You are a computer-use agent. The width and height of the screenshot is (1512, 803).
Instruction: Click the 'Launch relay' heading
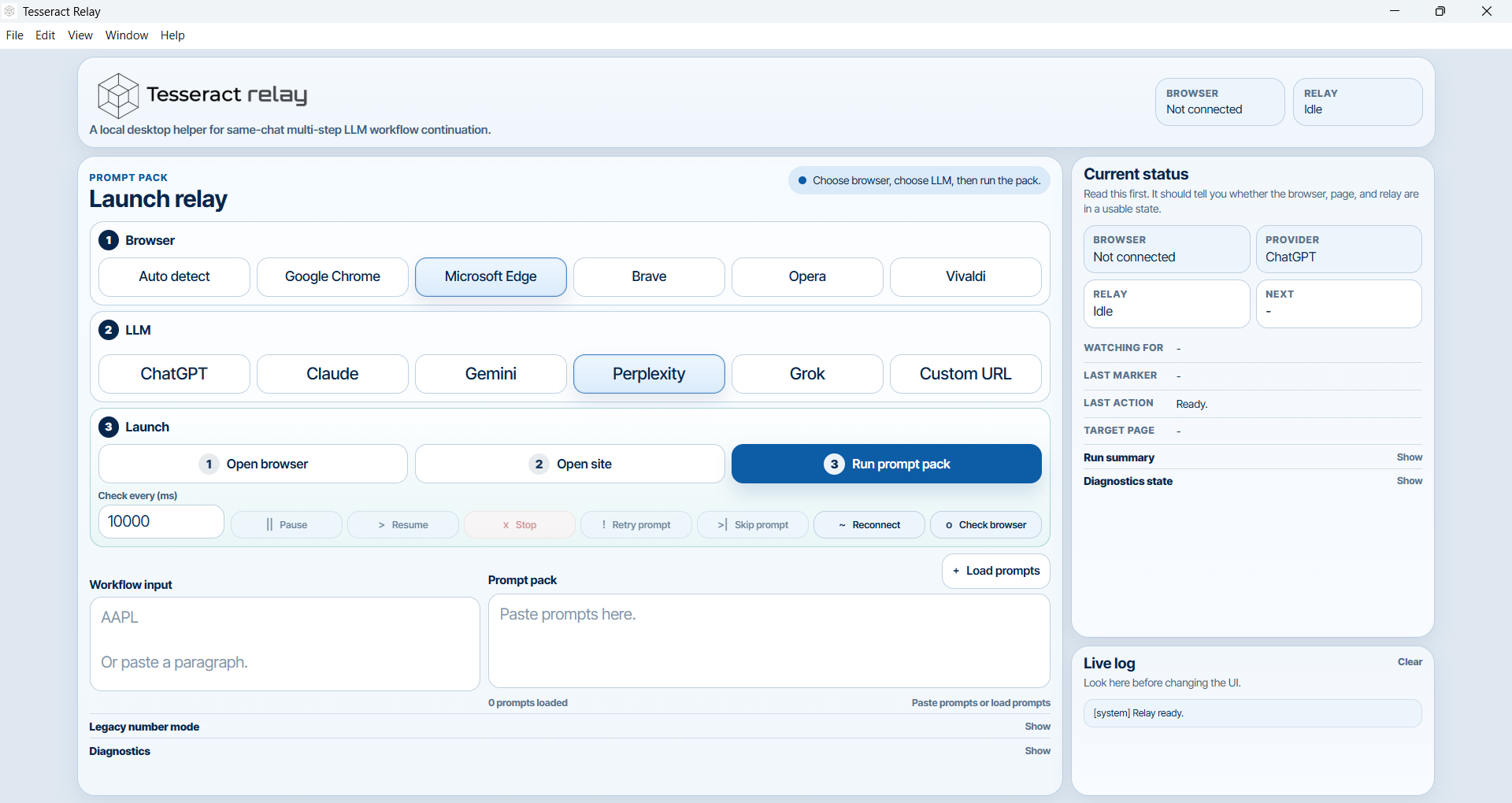tap(158, 199)
